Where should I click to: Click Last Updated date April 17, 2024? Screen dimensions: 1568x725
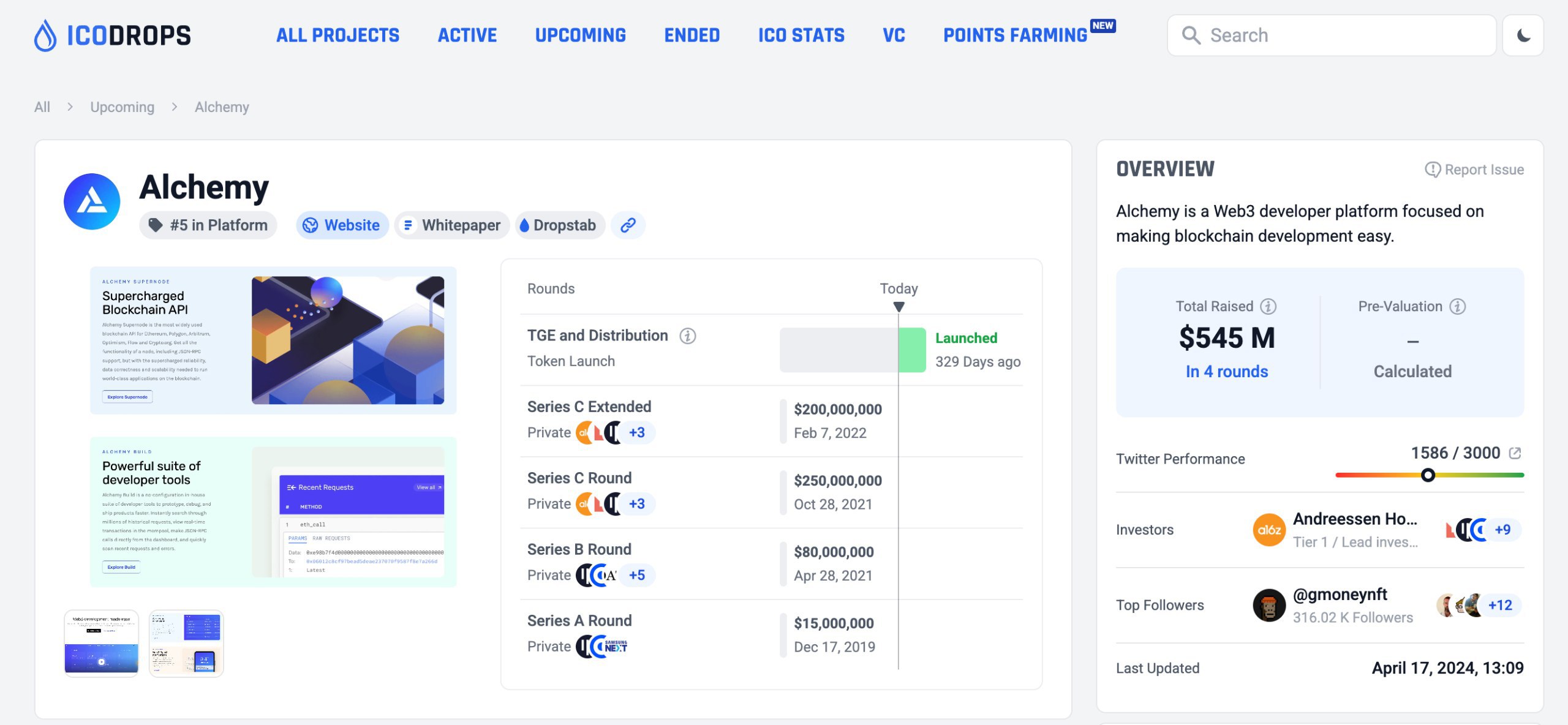(1447, 668)
